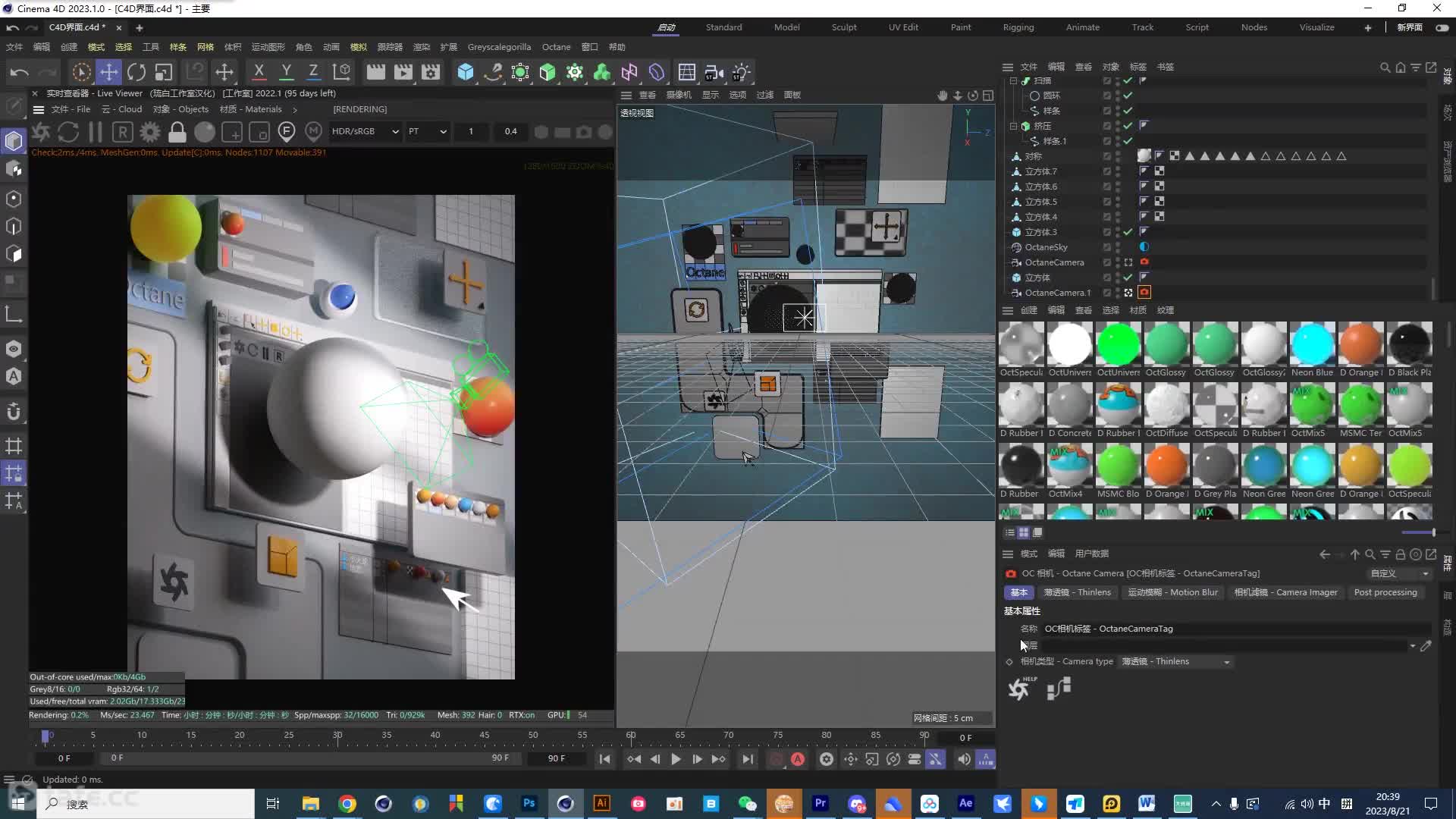This screenshot has width=1456, height=819.
Task: Search objects with the magnifier icon
Action: tap(1385, 67)
